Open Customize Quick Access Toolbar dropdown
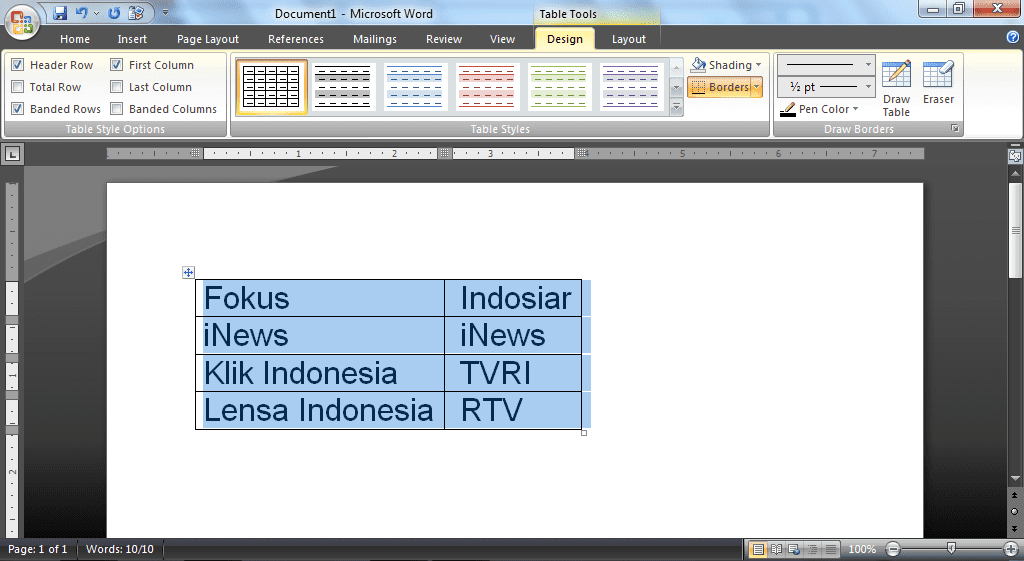 [165, 13]
